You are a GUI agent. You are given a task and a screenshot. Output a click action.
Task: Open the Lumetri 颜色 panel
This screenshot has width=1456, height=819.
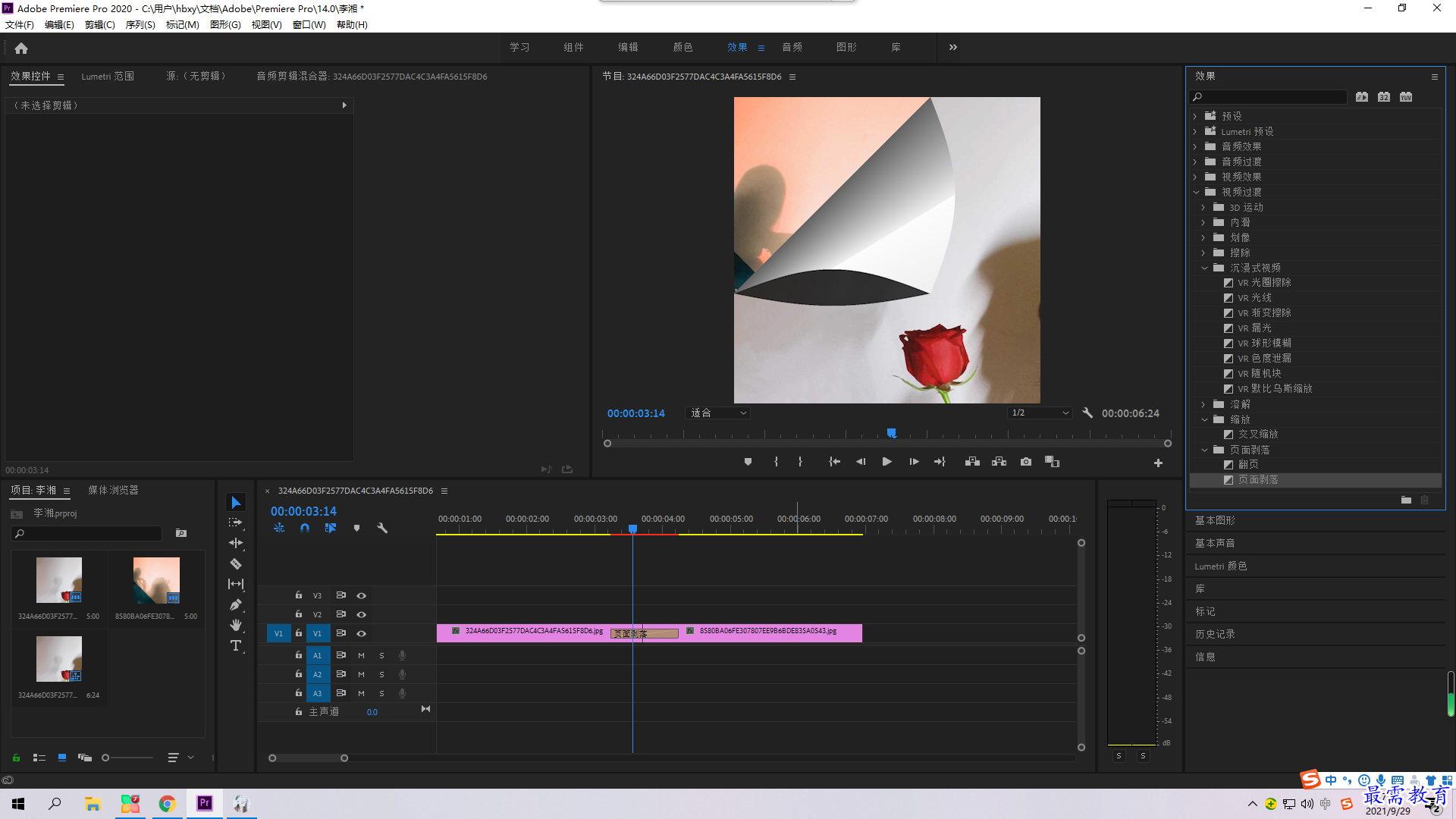tap(1221, 566)
